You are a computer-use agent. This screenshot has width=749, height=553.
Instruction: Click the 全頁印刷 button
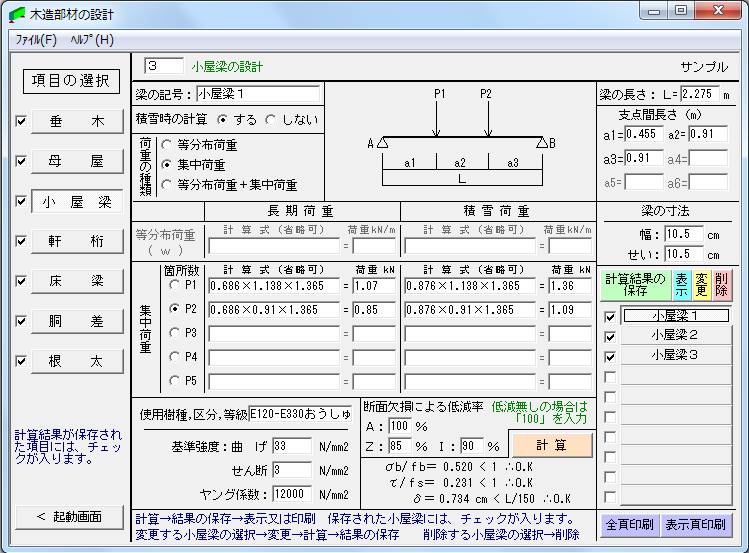(628, 524)
